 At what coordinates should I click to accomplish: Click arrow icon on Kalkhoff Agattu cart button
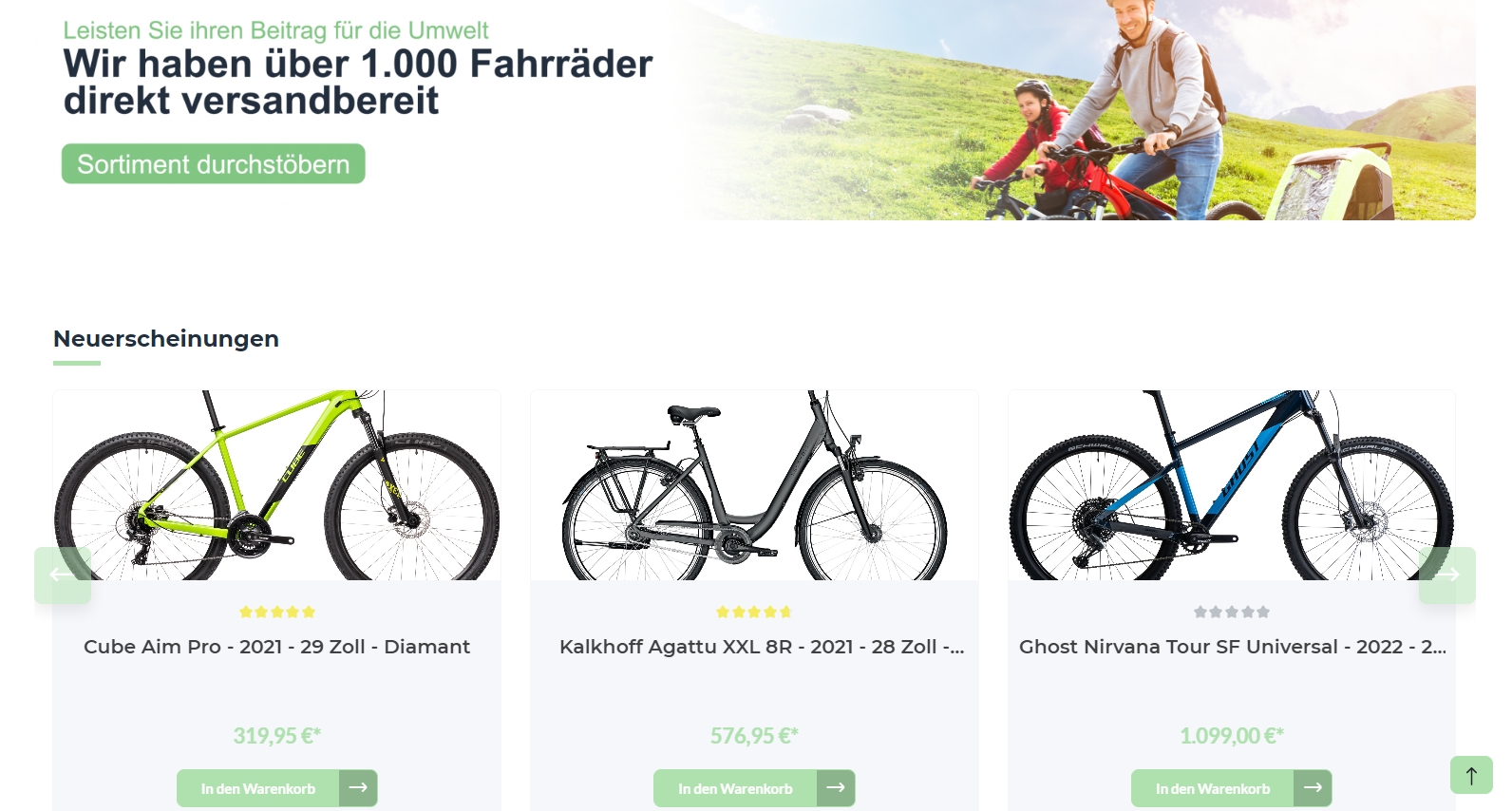(836, 788)
